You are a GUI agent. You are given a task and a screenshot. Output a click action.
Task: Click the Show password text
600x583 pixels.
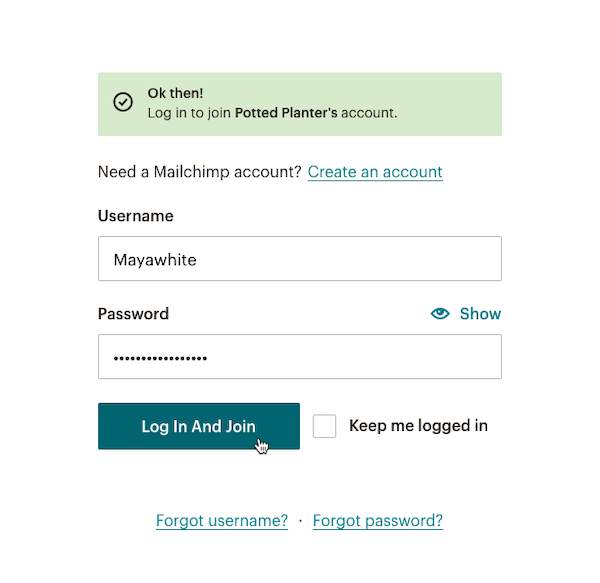480,314
